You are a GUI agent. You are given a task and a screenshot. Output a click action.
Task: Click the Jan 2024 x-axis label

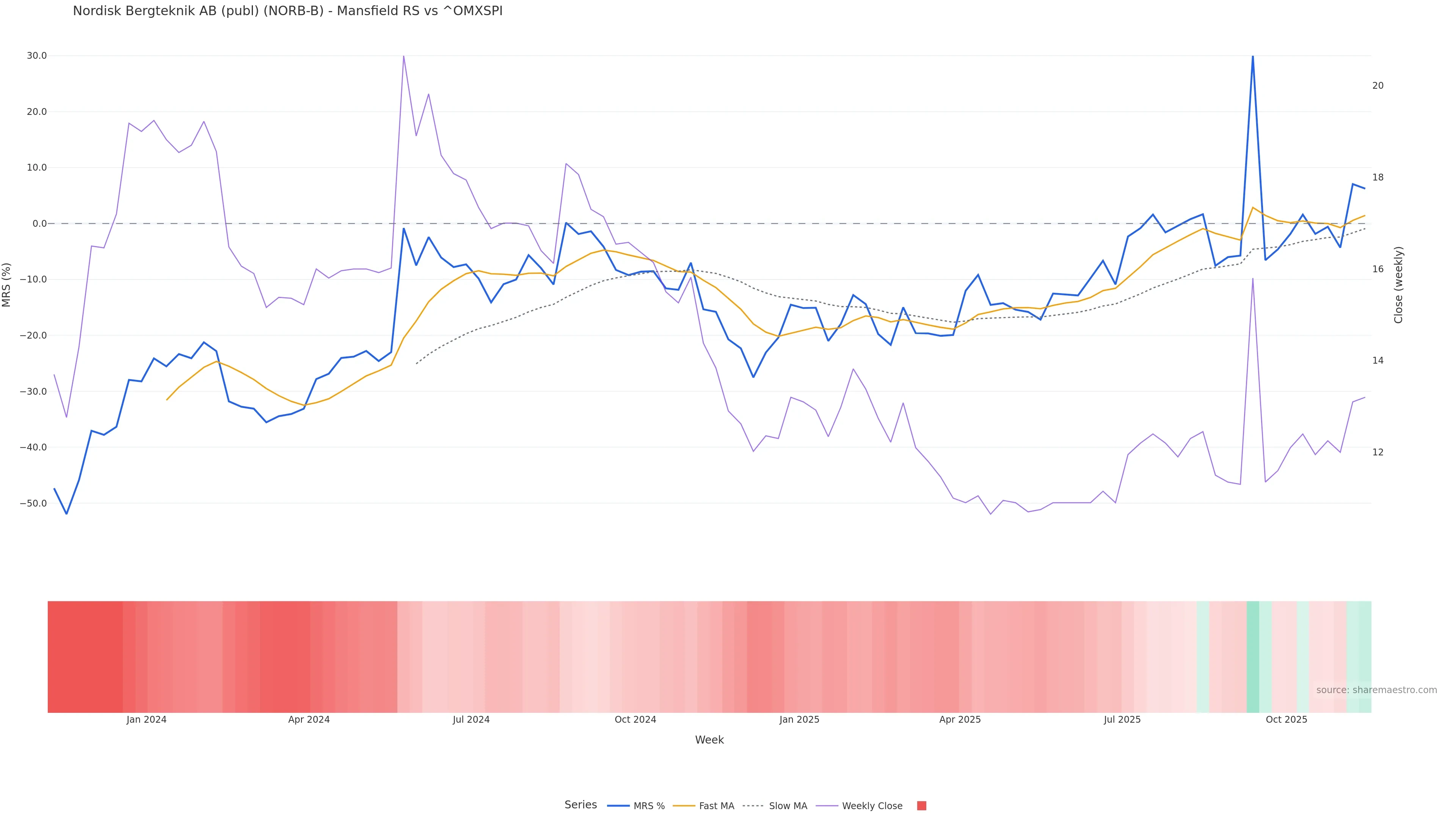(x=146, y=720)
